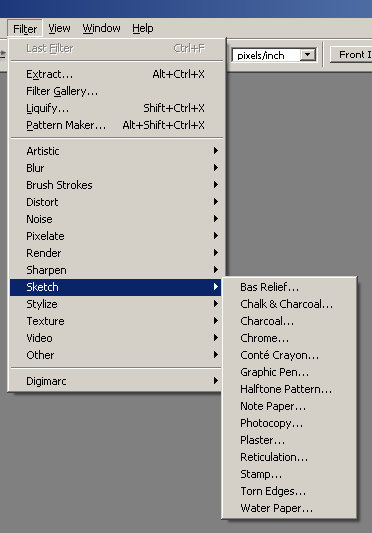Choose the Reticulation… filter

(289, 457)
